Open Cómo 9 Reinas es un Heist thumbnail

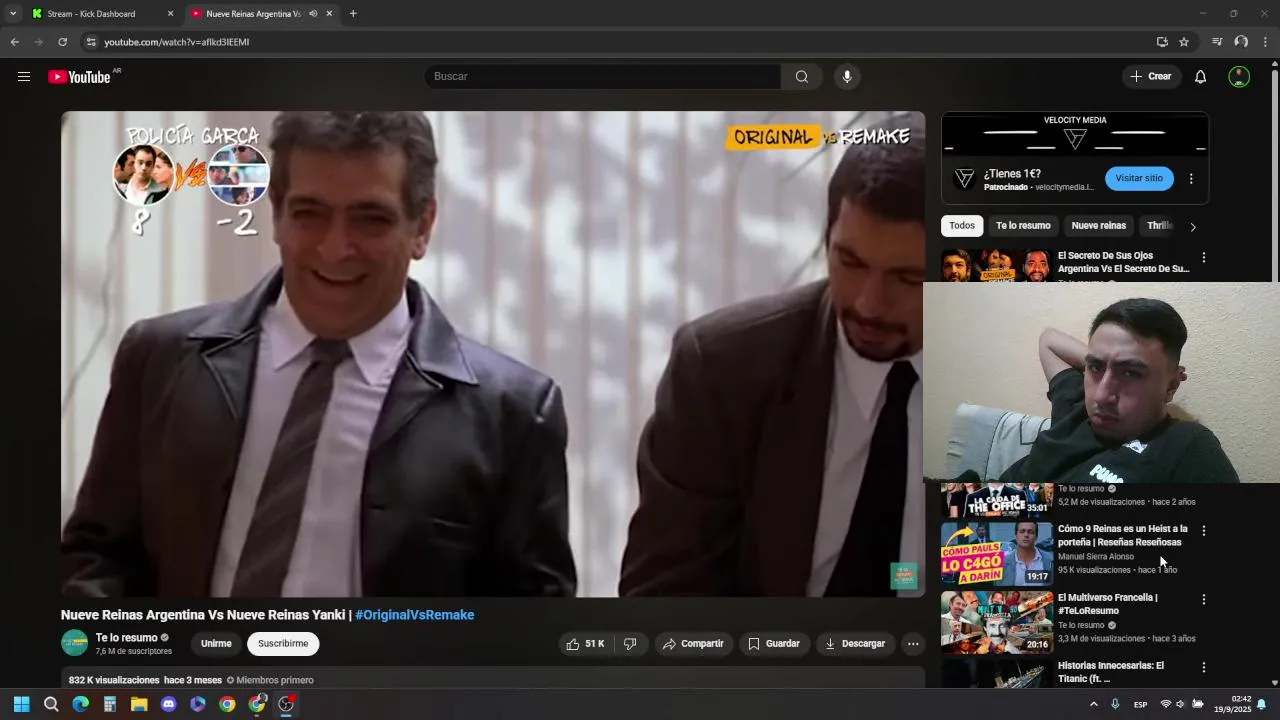(x=996, y=554)
